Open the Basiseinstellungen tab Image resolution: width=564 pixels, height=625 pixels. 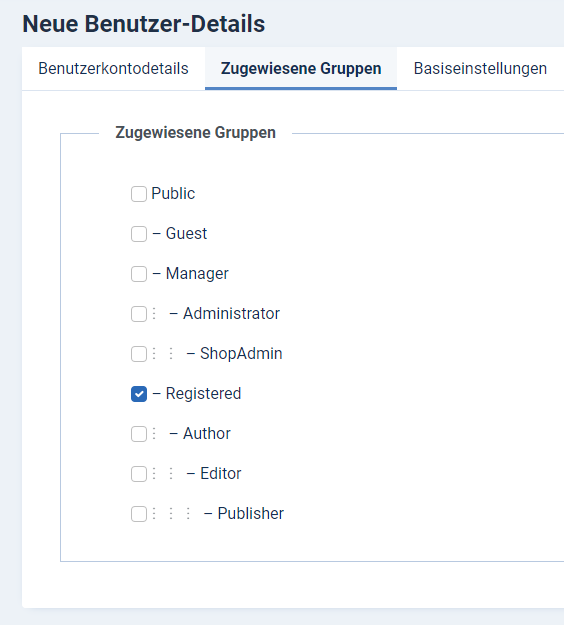click(480, 69)
